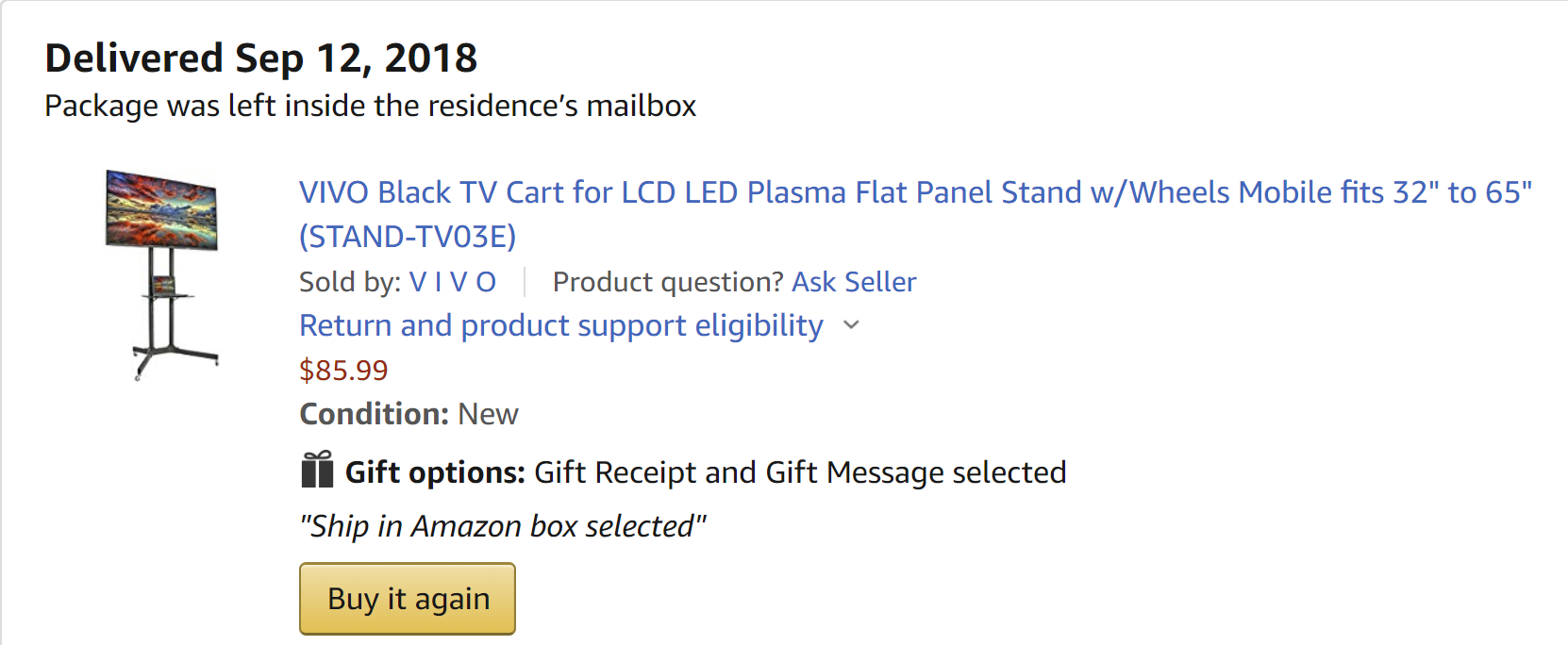Click the "New" condition value
1568x645 pixels.
tap(488, 414)
